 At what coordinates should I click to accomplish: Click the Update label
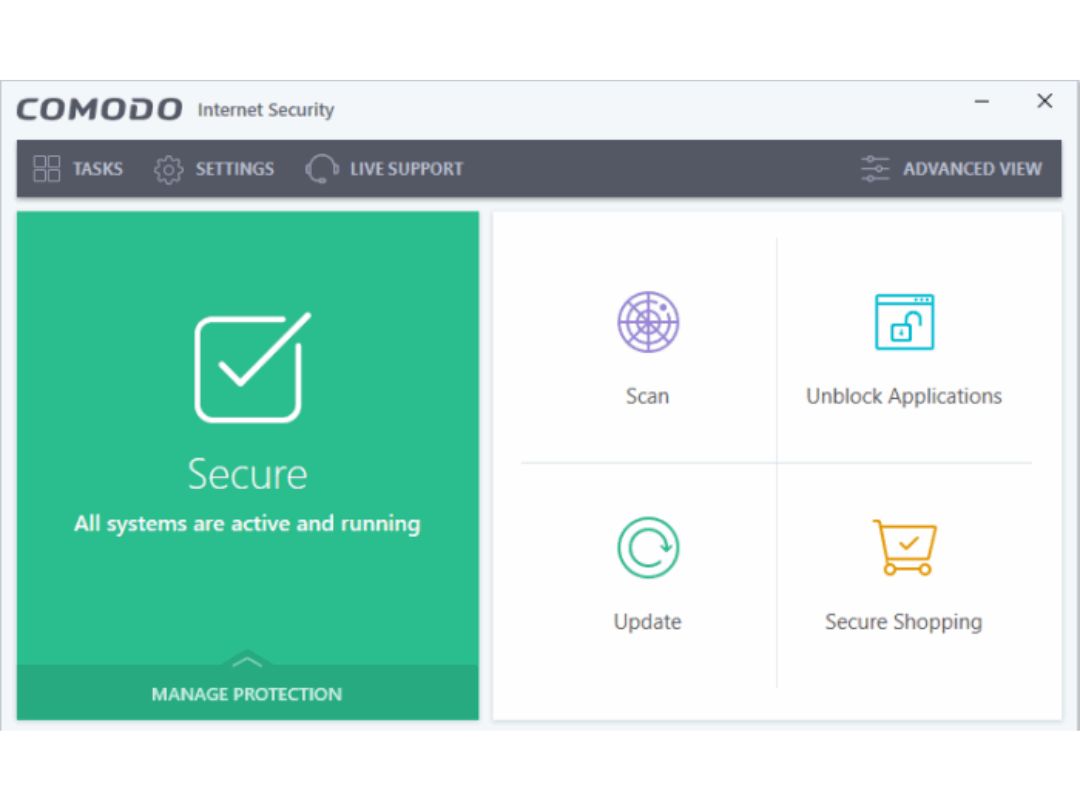(647, 622)
